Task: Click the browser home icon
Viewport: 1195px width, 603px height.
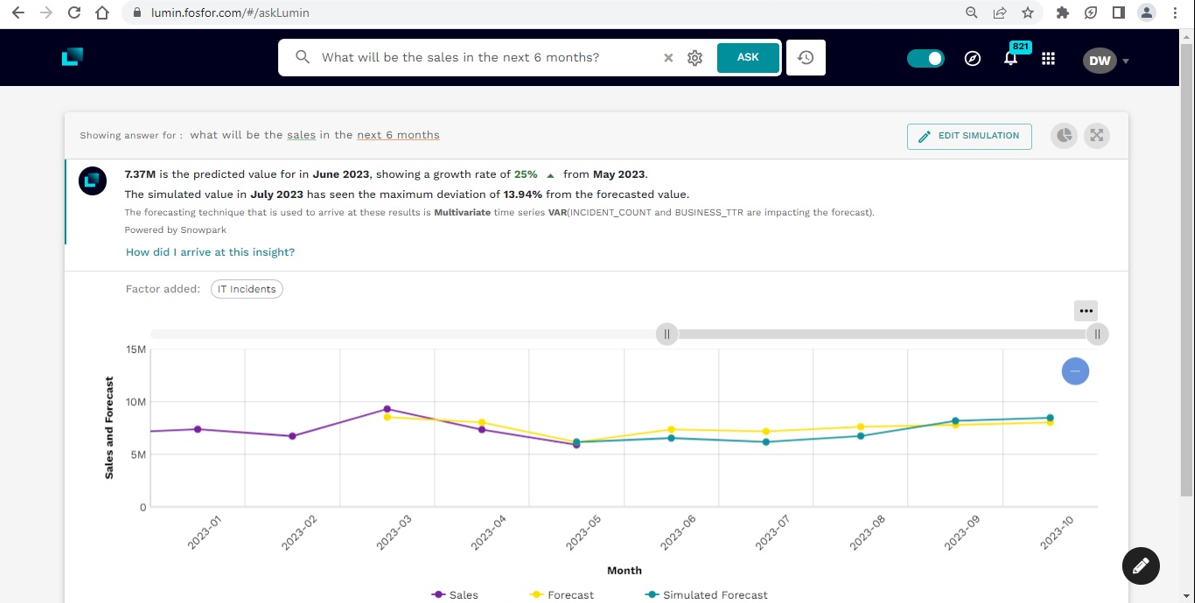Action: [x=102, y=13]
